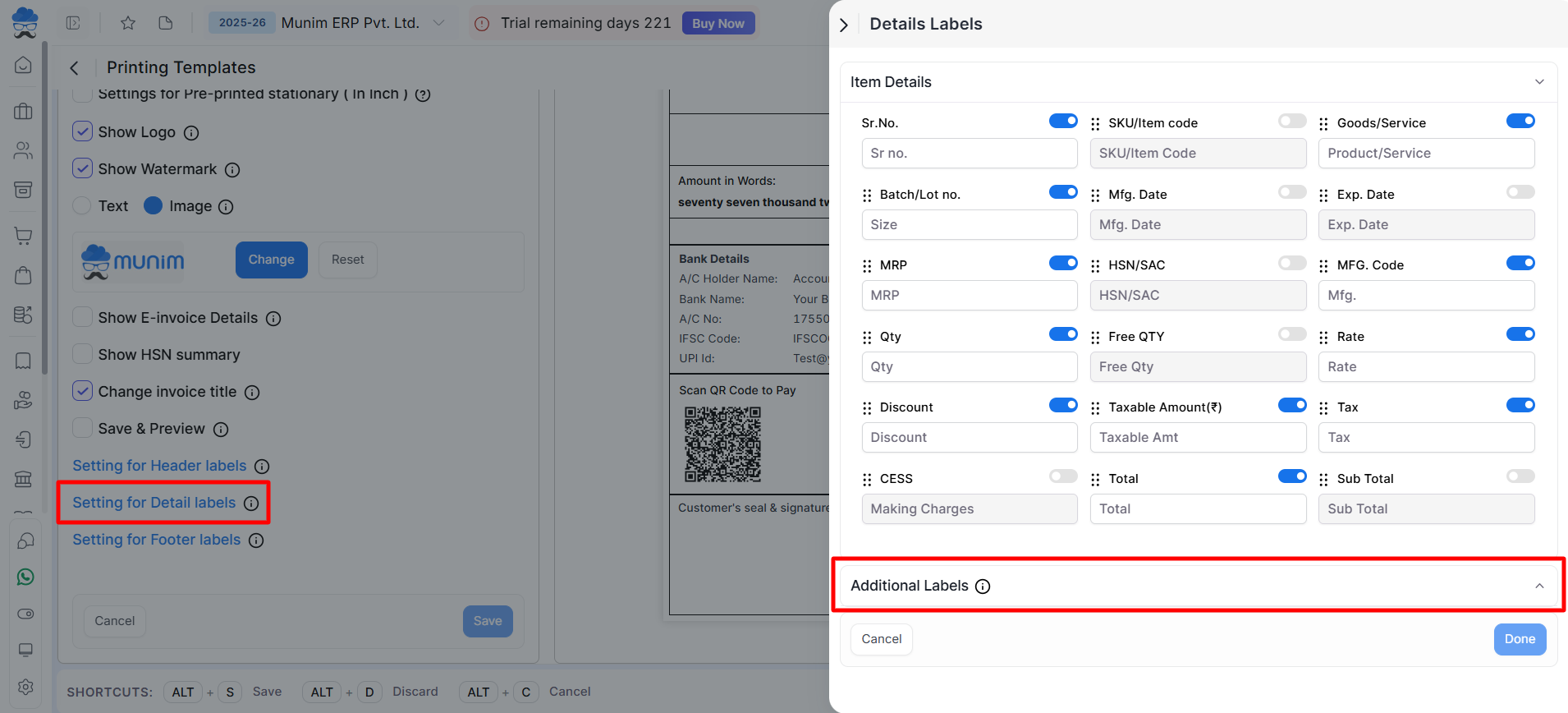Click the MRP label input field

pyautogui.click(x=969, y=296)
